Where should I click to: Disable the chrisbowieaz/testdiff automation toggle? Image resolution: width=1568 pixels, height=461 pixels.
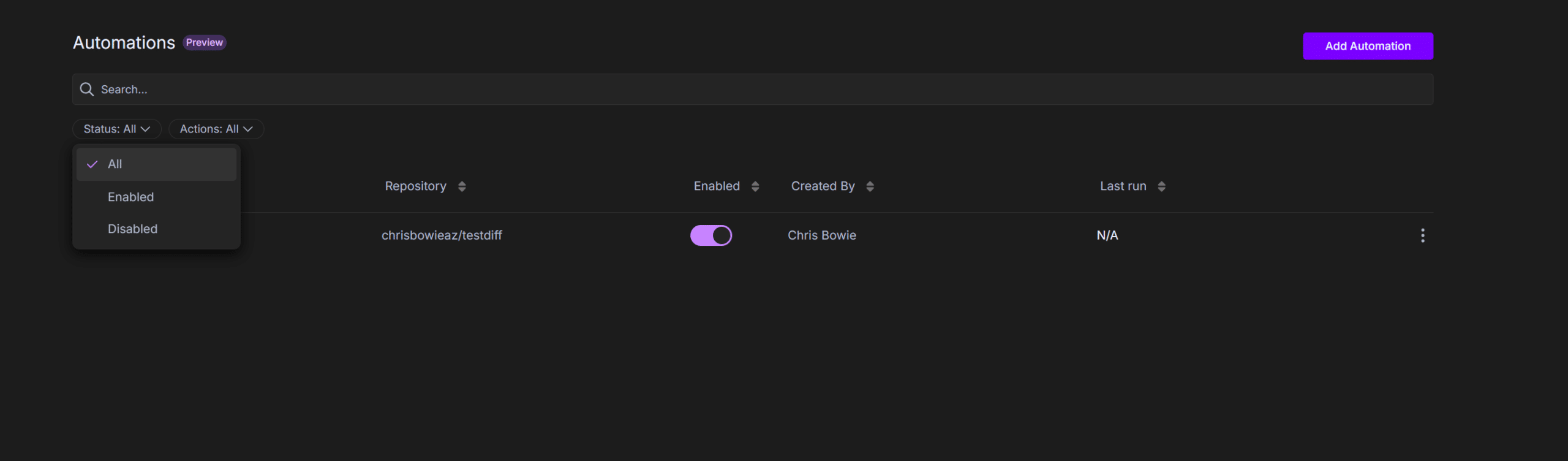[x=710, y=235]
